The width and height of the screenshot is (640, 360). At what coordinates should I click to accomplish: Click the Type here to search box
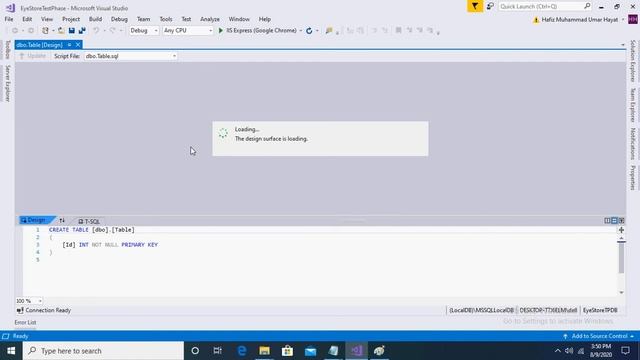[103, 351]
